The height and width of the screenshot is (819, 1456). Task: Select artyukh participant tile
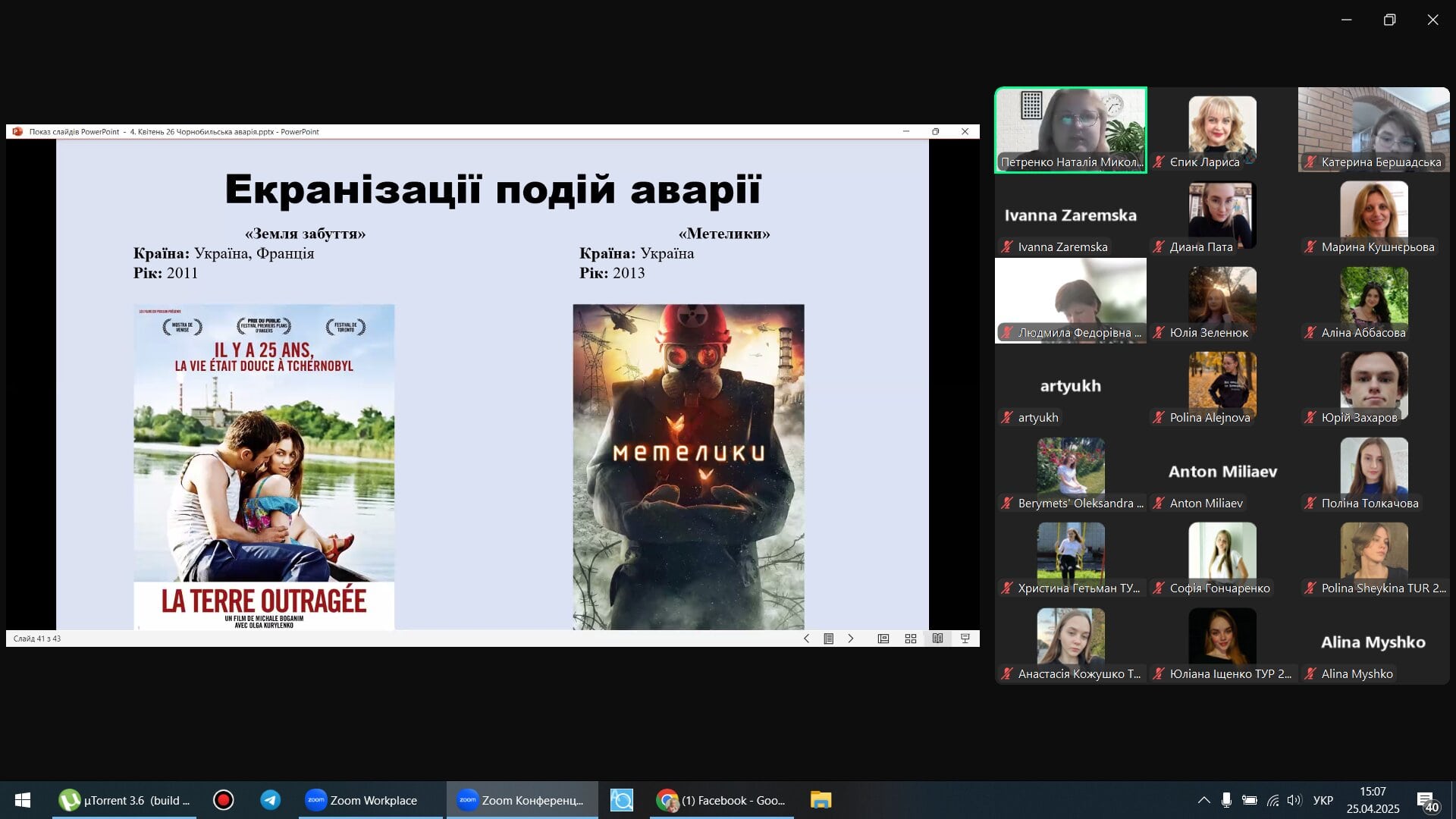point(1071,386)
